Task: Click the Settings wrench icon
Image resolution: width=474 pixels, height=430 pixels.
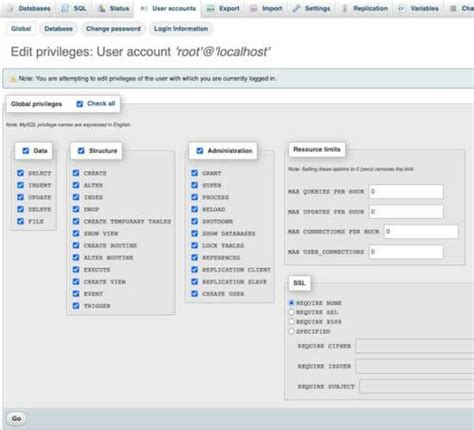Action: (296, 9)
